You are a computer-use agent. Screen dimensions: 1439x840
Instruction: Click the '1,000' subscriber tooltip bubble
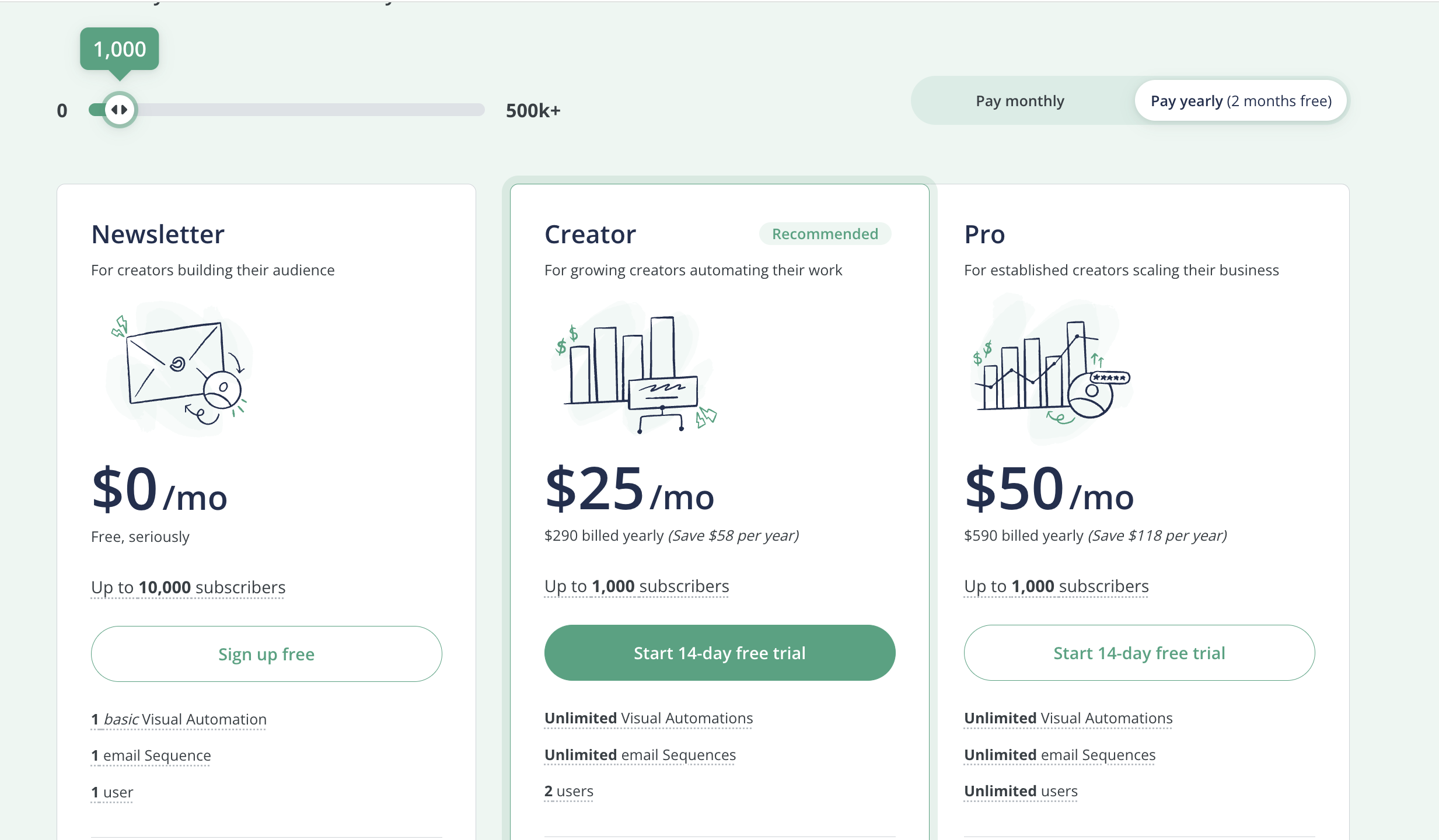(x=119, y=49)
